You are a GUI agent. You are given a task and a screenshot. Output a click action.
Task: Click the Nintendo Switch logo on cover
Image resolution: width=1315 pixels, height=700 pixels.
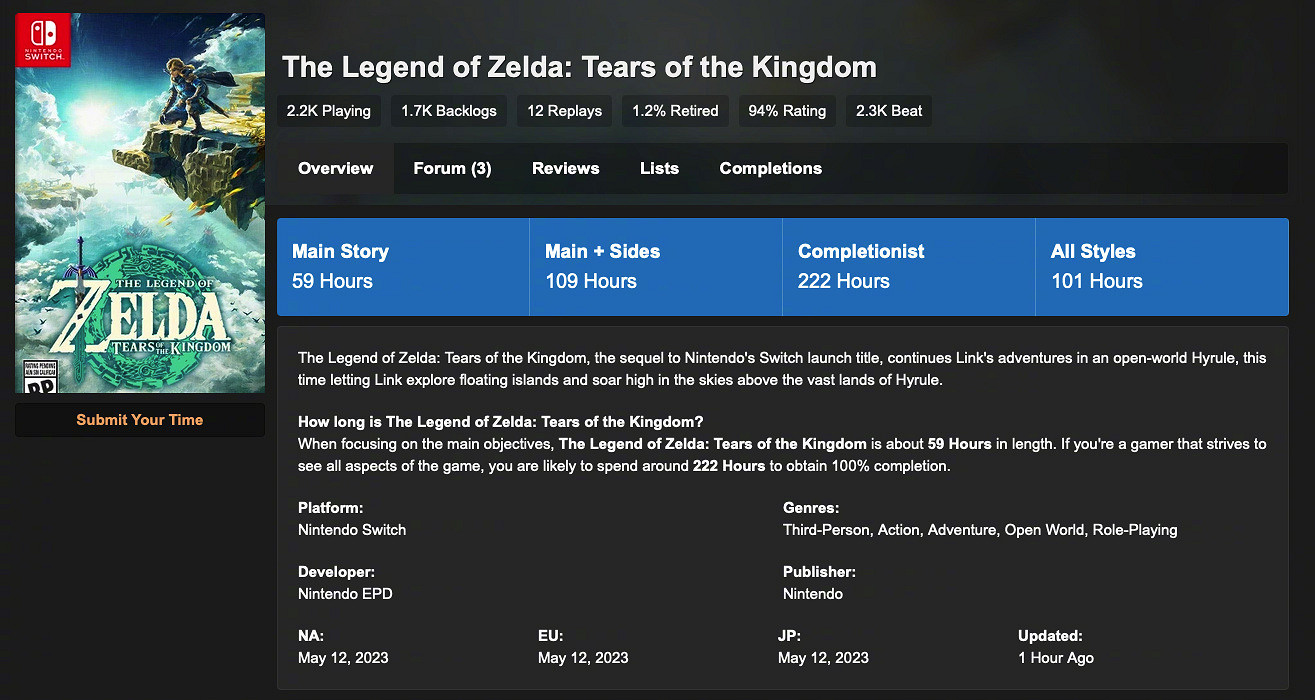coord(43,40)
